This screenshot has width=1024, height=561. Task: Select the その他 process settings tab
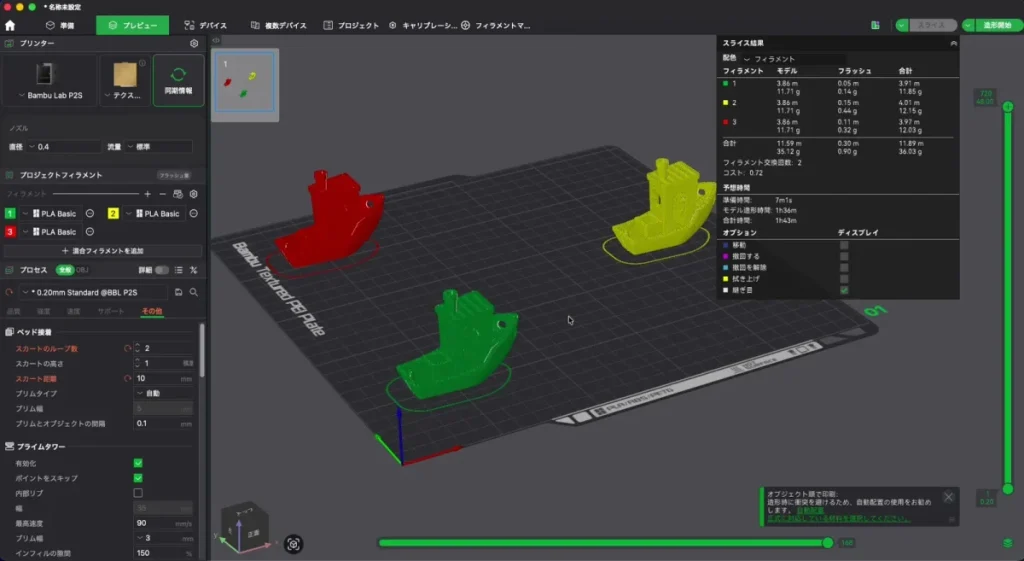coord(152,312)
